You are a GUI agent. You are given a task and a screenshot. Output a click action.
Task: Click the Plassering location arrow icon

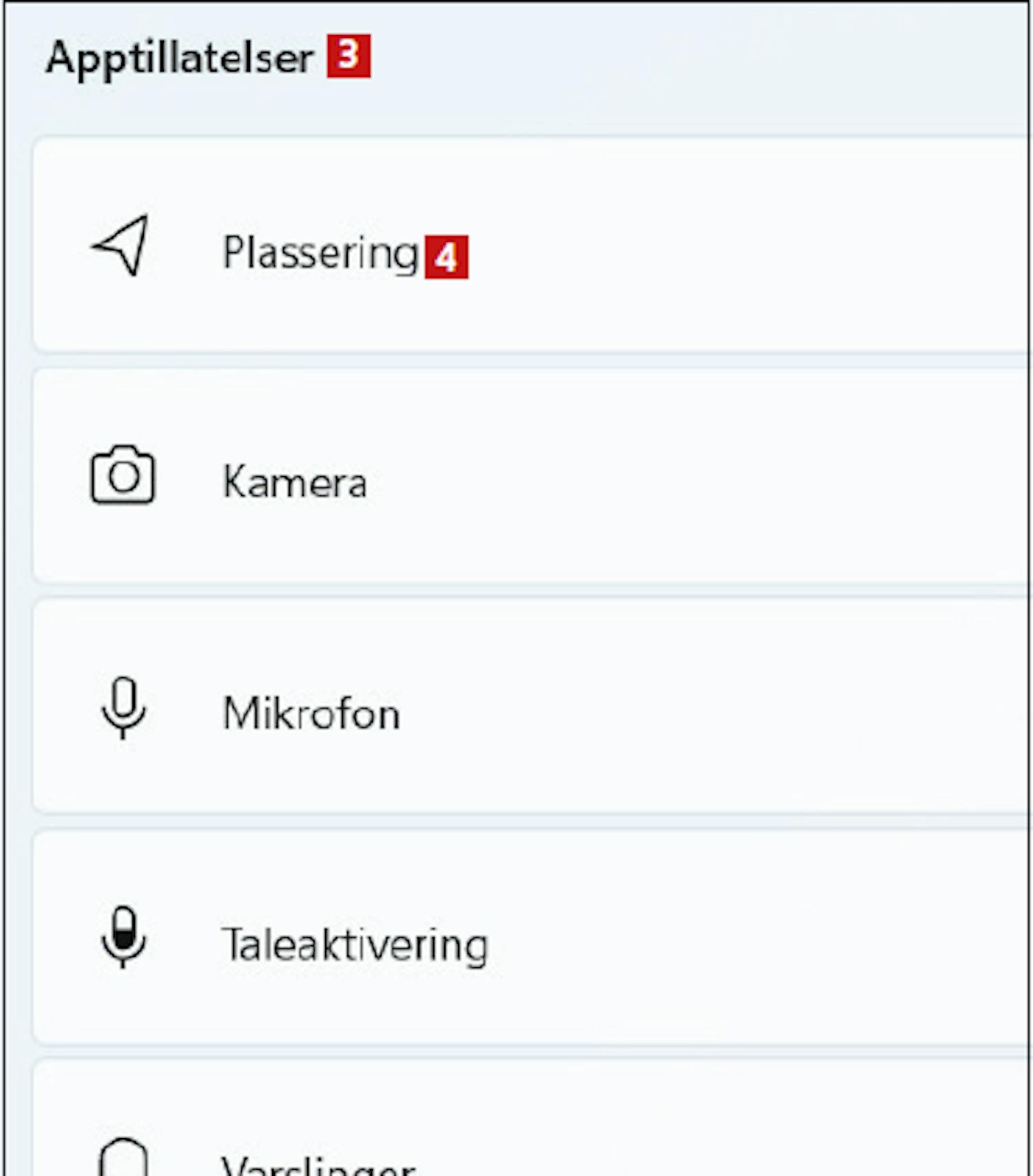121,245
